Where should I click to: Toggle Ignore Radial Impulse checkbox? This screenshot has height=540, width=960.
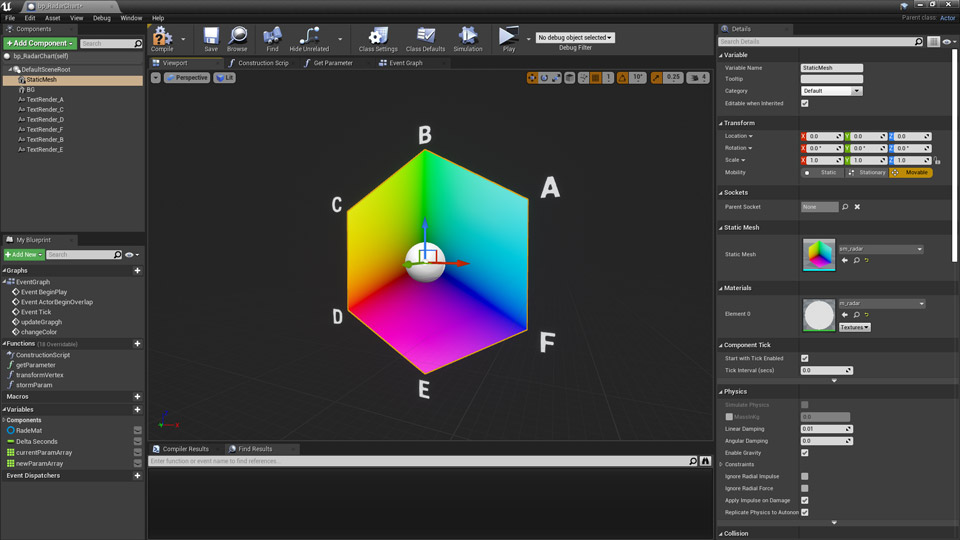[804, 476]
